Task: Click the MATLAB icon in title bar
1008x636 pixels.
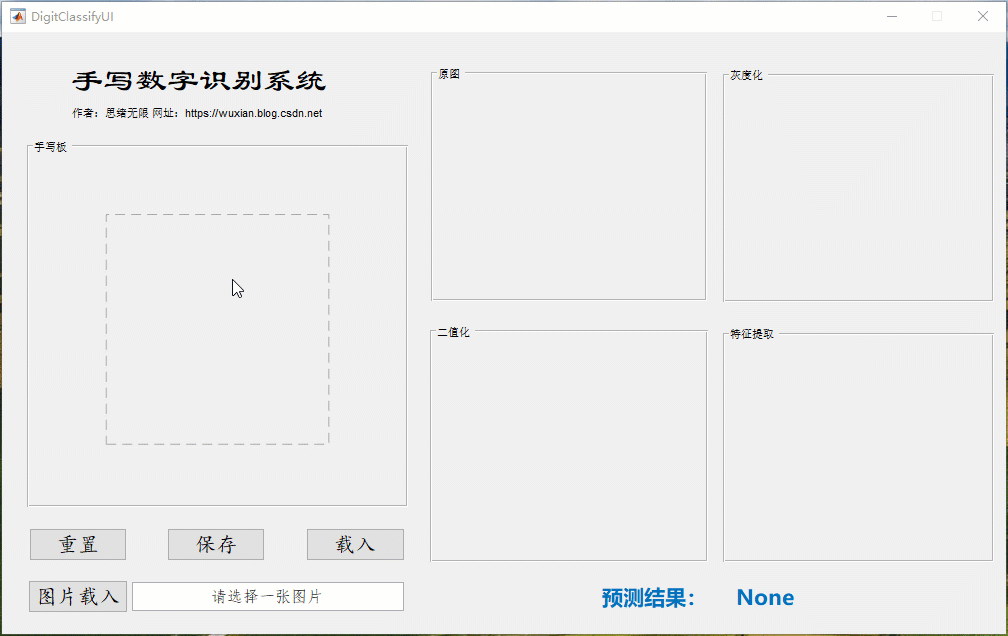Action: pos(18,17)
